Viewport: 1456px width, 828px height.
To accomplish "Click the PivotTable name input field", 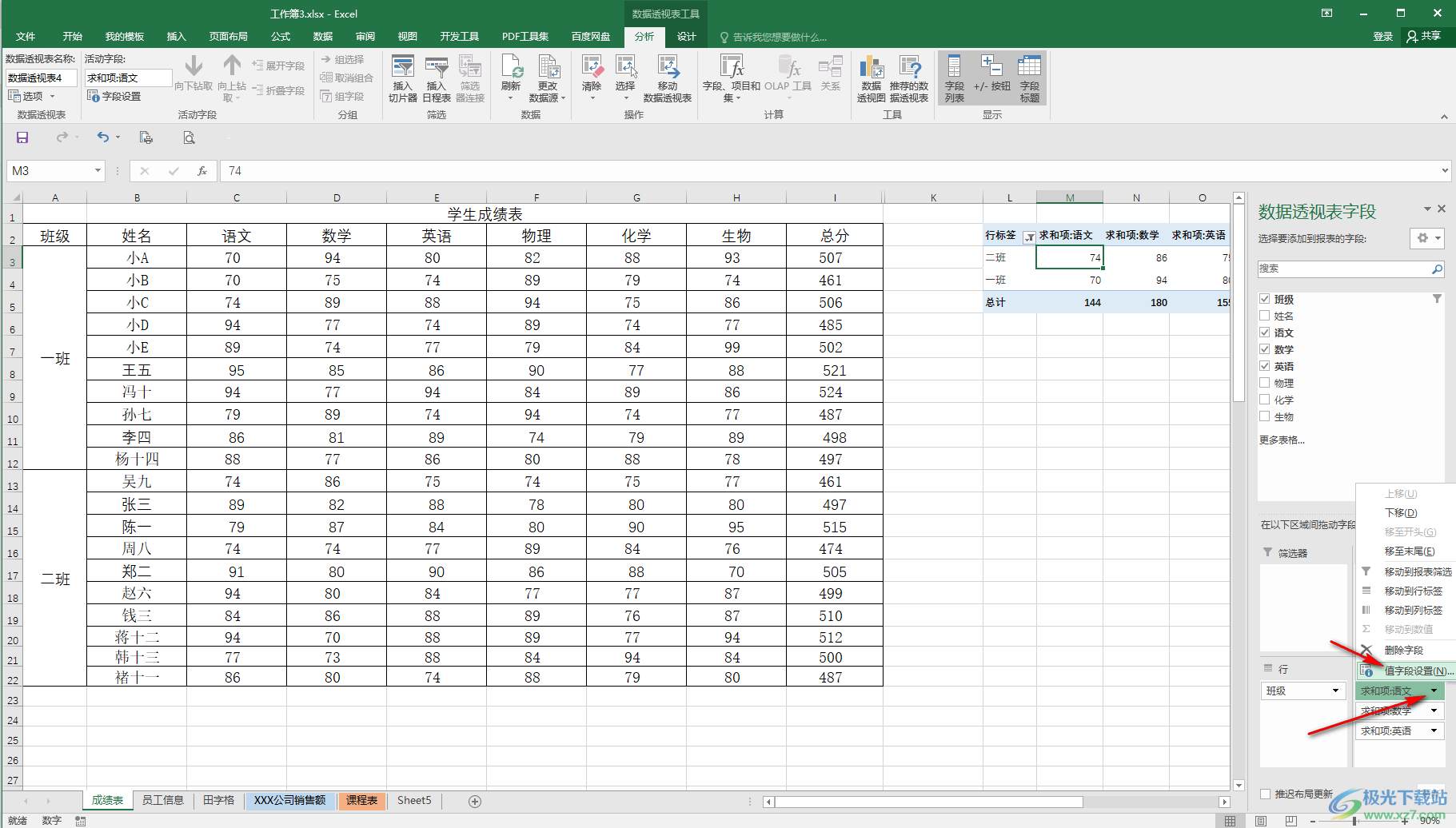I will pyautogui.click(x=42, y=78).
